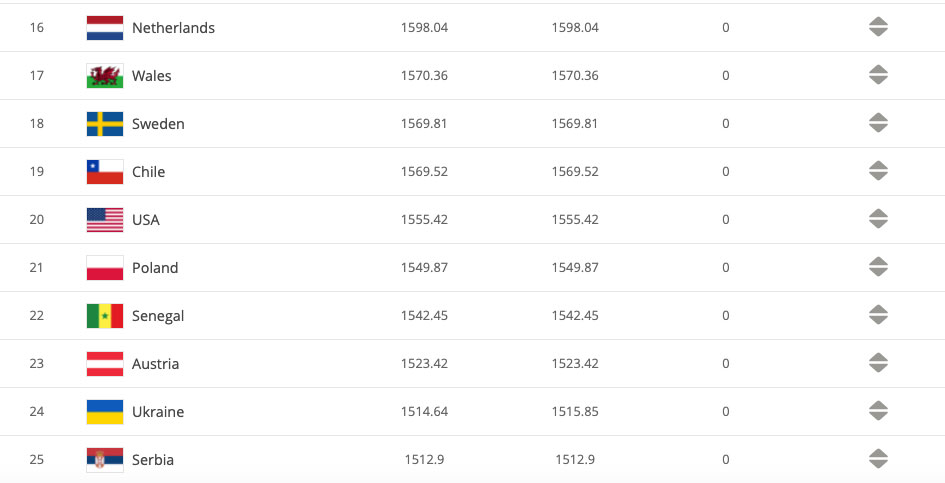Click the Wales dragon flag

[x=105, y=76]
